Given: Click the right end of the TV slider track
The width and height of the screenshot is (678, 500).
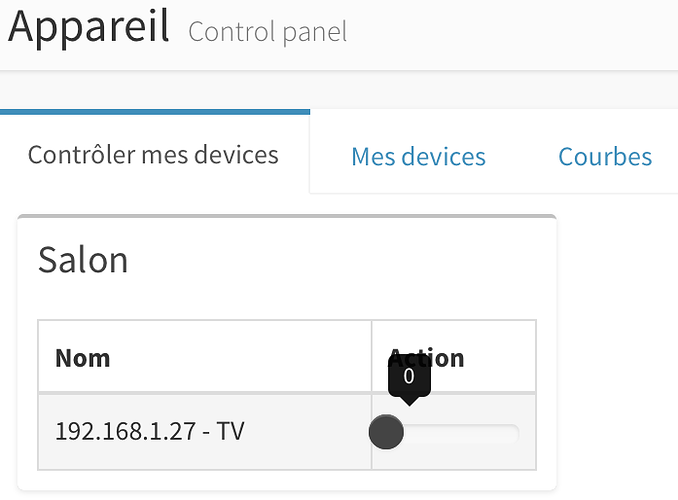Looking at the screenshot, I should point(512,433).
